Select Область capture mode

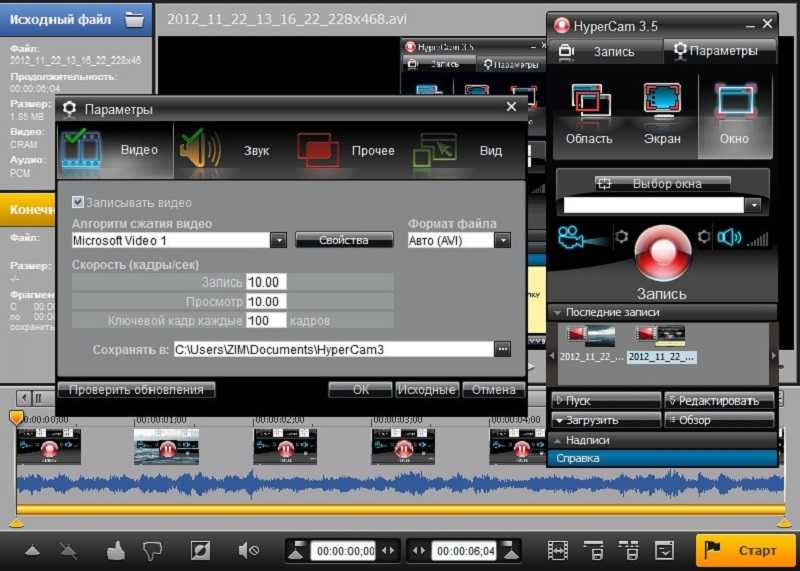(589, 115)
